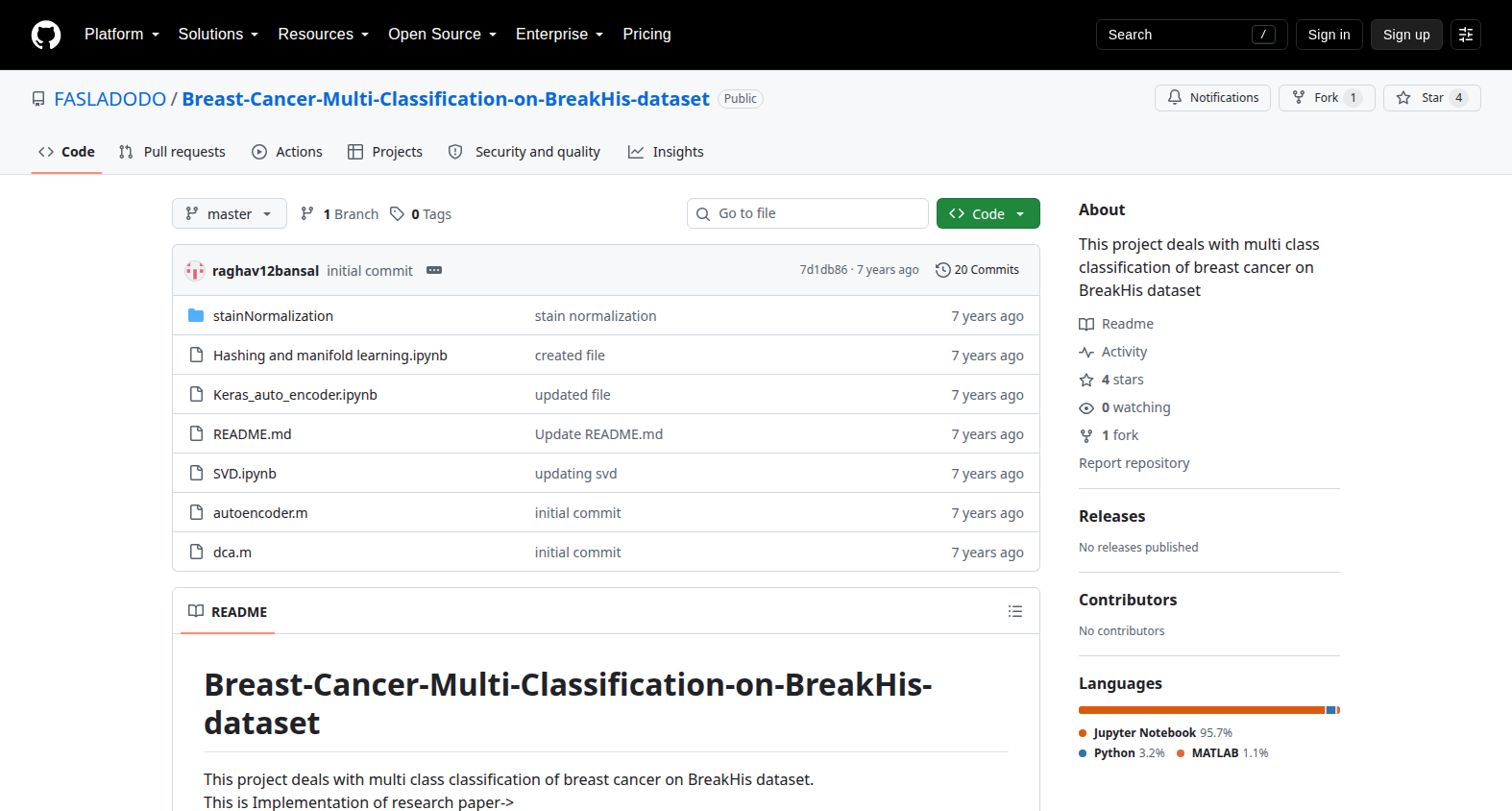The height and width of the screenshot is (811, 1512).
Task: Switch to the Actions tab
Action: pyautogui.click(x=287, y=152)
